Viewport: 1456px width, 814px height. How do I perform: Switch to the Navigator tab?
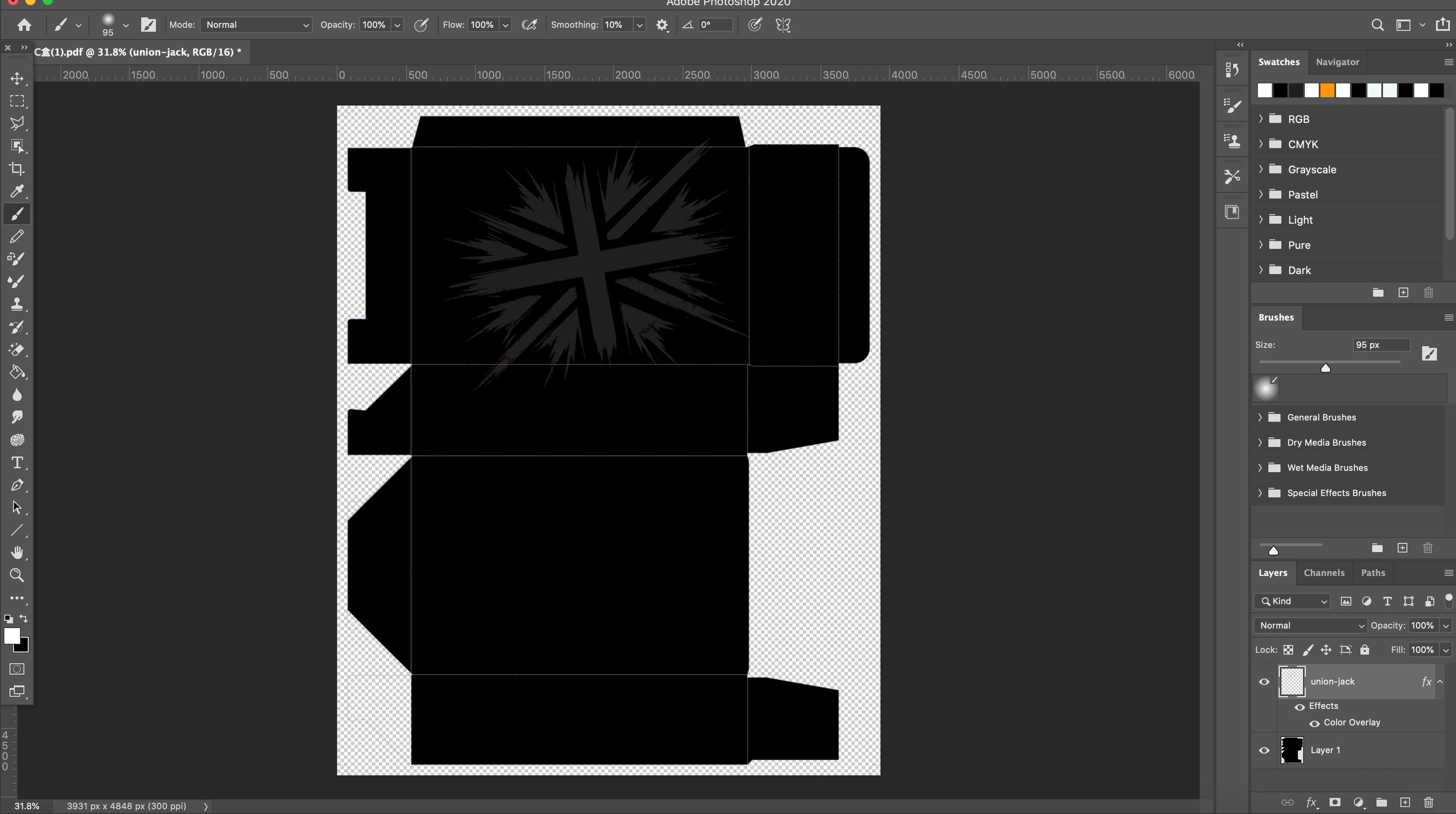[x=1337, y=62]
